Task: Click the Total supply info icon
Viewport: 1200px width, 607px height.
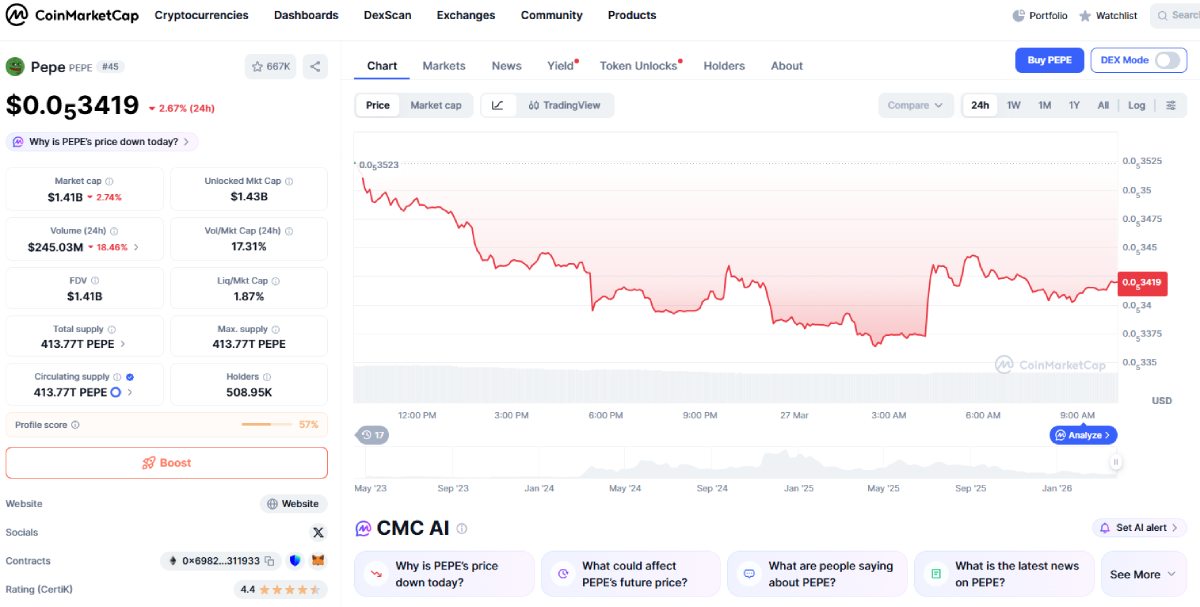Action: tap(112, 329)
